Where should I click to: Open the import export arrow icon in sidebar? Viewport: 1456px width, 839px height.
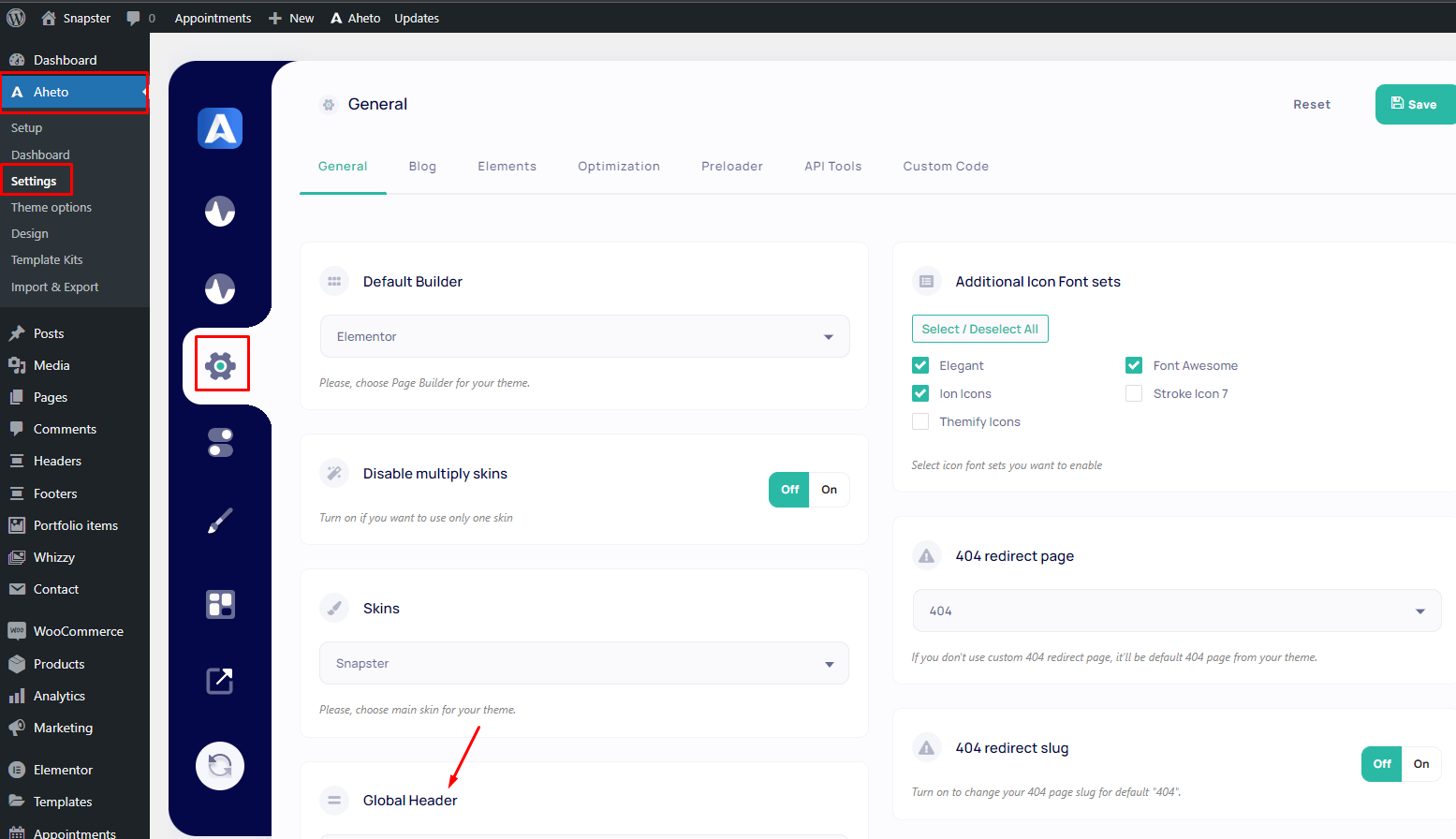click(220, 681)
